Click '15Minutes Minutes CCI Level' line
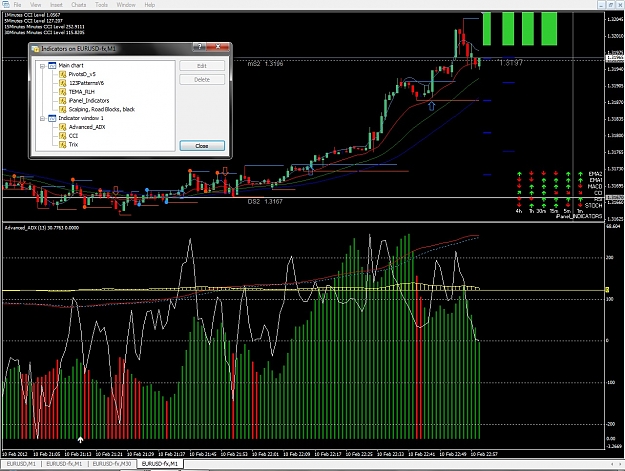This screenshot has width=625, height=471. 44,27
